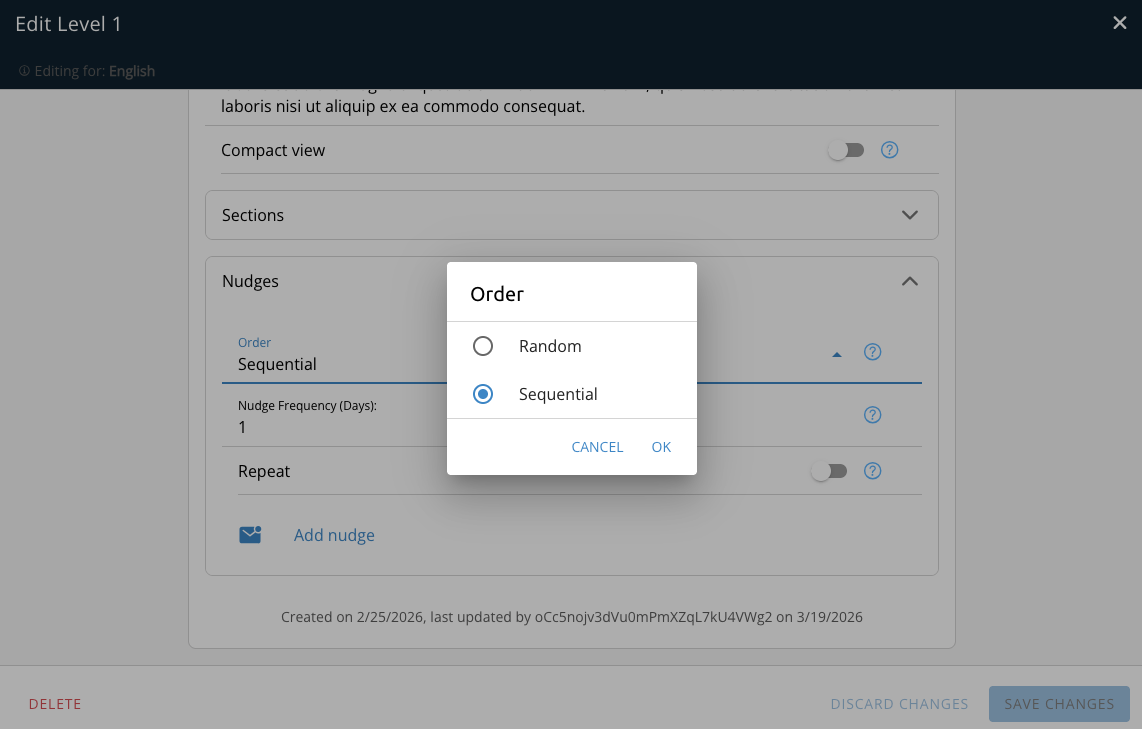
Task: Toggle the Compact view switch
Action: tap(845, 150)
